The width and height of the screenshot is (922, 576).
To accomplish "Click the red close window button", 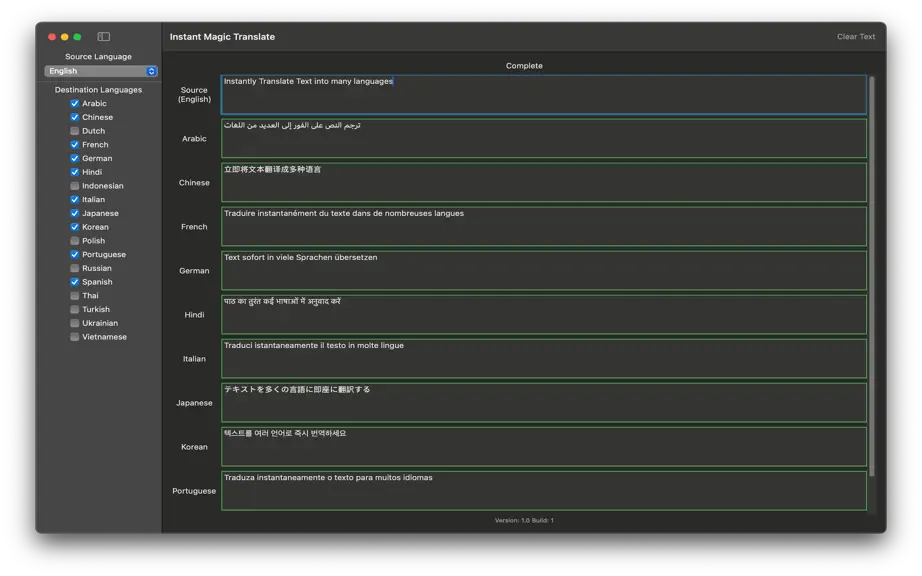I will click(x=52, y=36).
